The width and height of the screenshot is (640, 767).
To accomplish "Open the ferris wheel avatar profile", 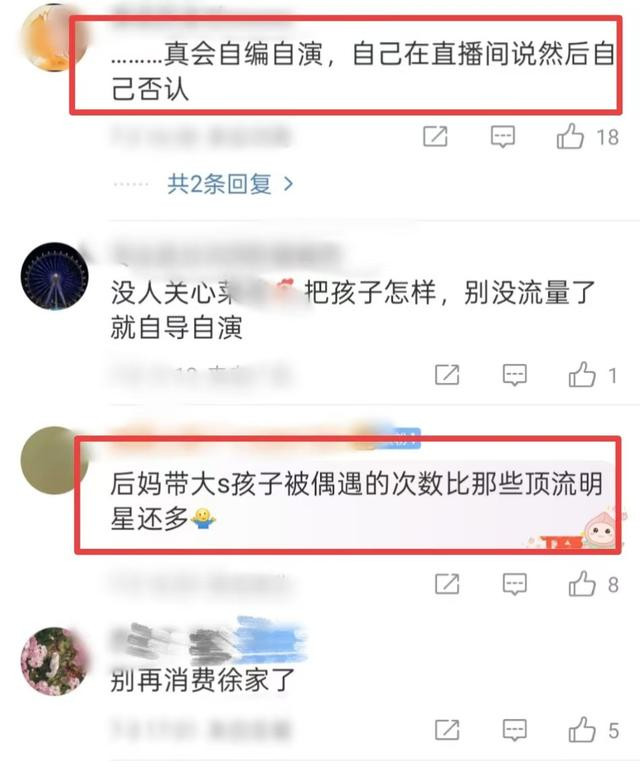I will pyautogui.click(x=55, y=276).
